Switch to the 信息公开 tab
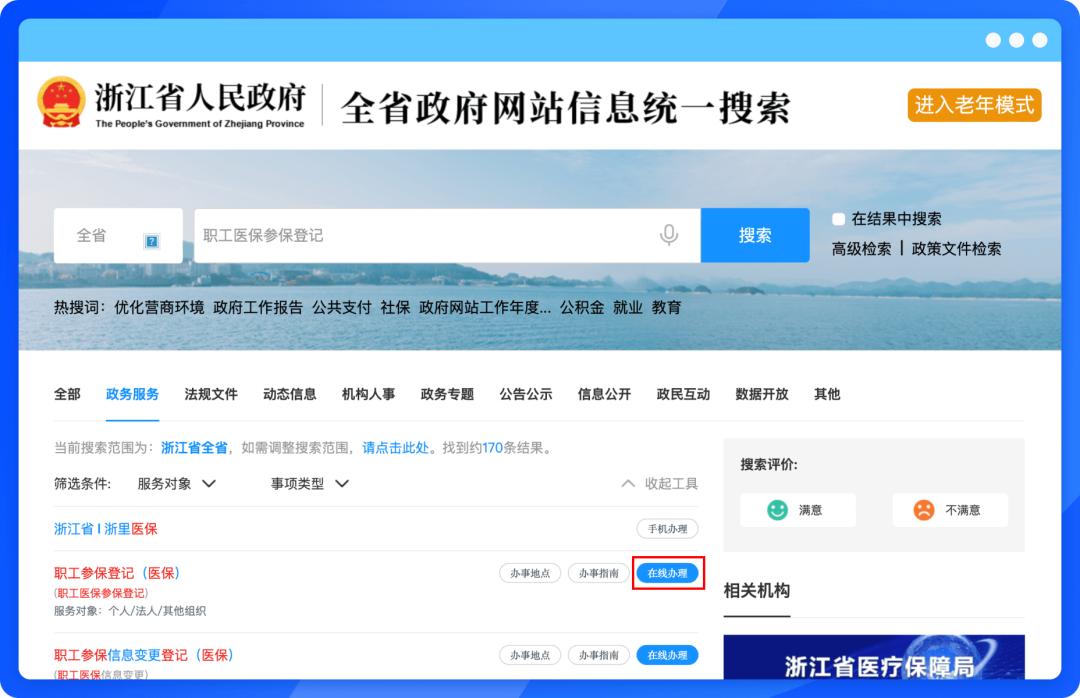Screen dimensions: 1080x698 pyautogui.click(x=604, y=394)
